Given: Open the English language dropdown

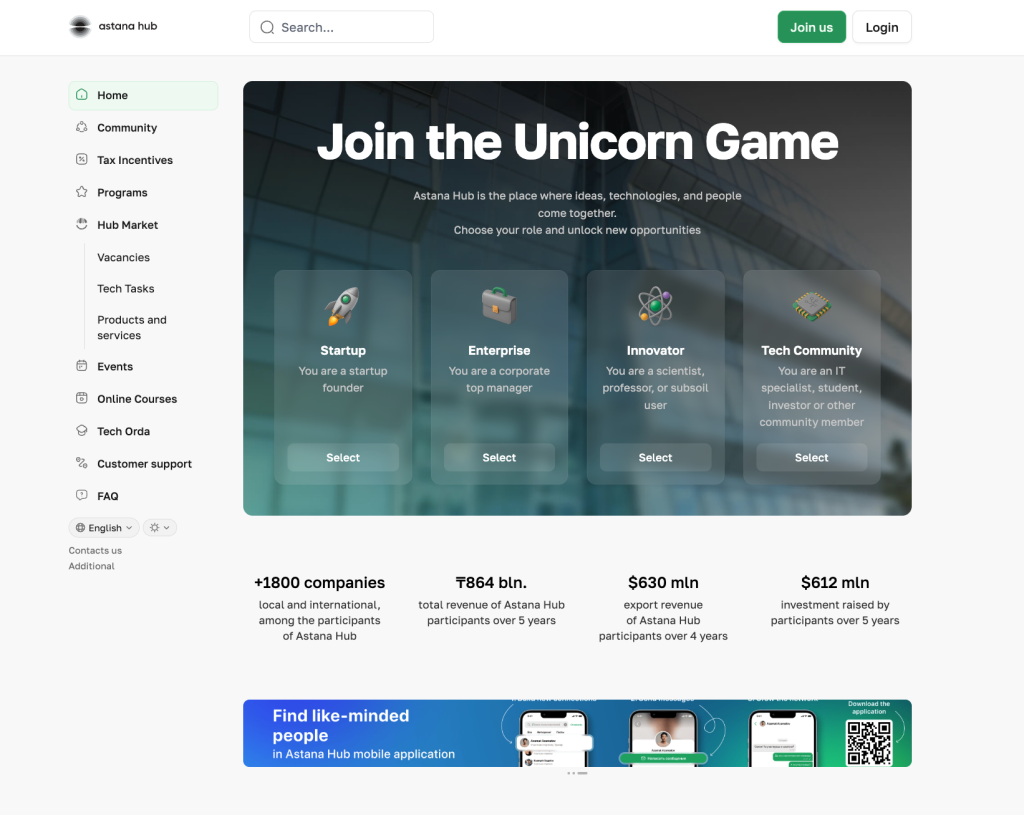Looking at the screenshot, I should click(x=104, y=528).
